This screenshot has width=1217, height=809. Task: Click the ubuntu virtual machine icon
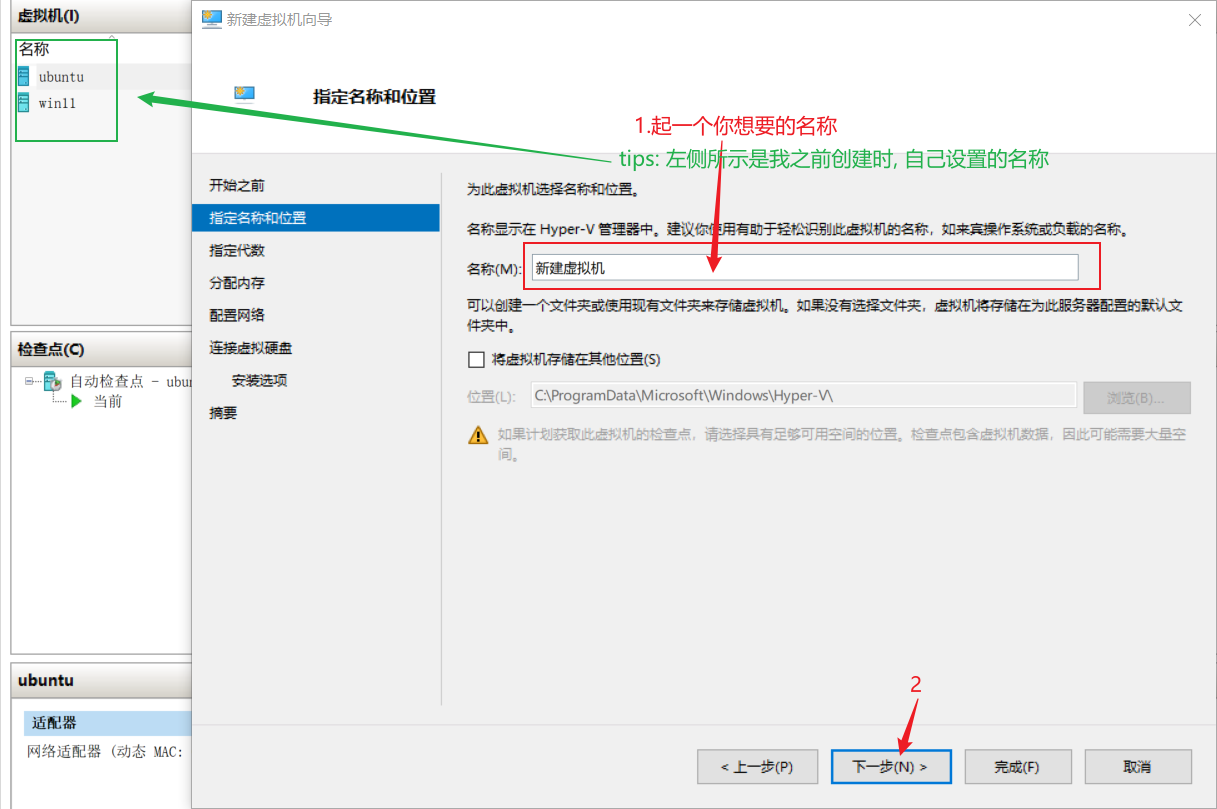23,77
